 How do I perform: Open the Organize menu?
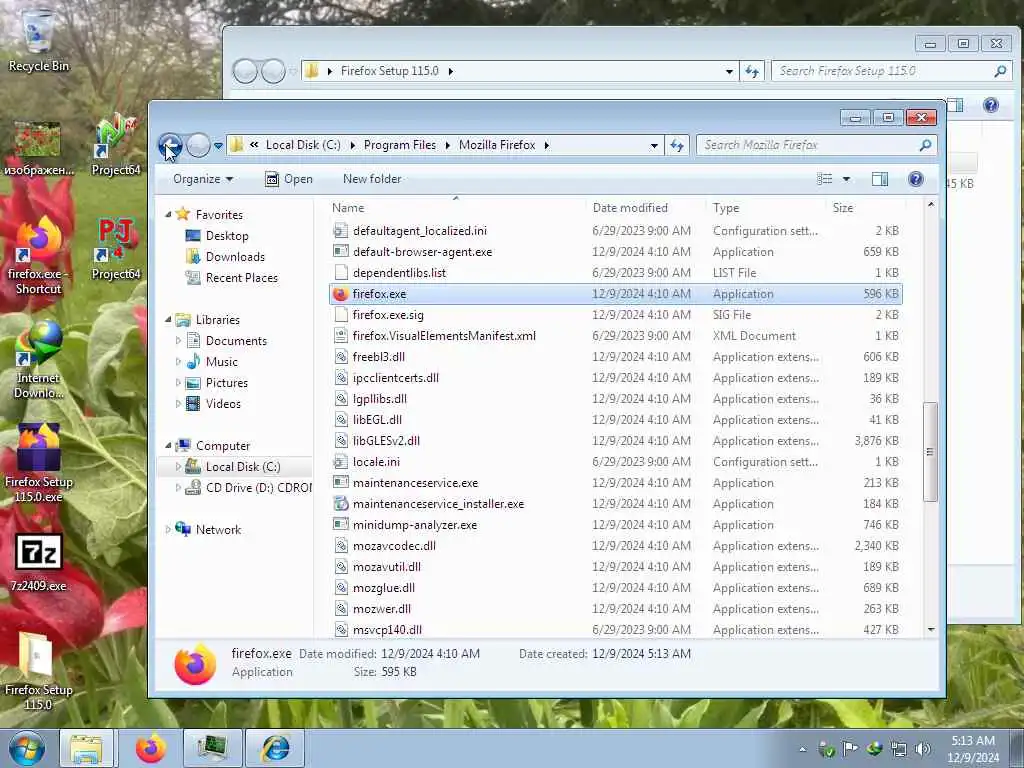click(x=202, y=179)
